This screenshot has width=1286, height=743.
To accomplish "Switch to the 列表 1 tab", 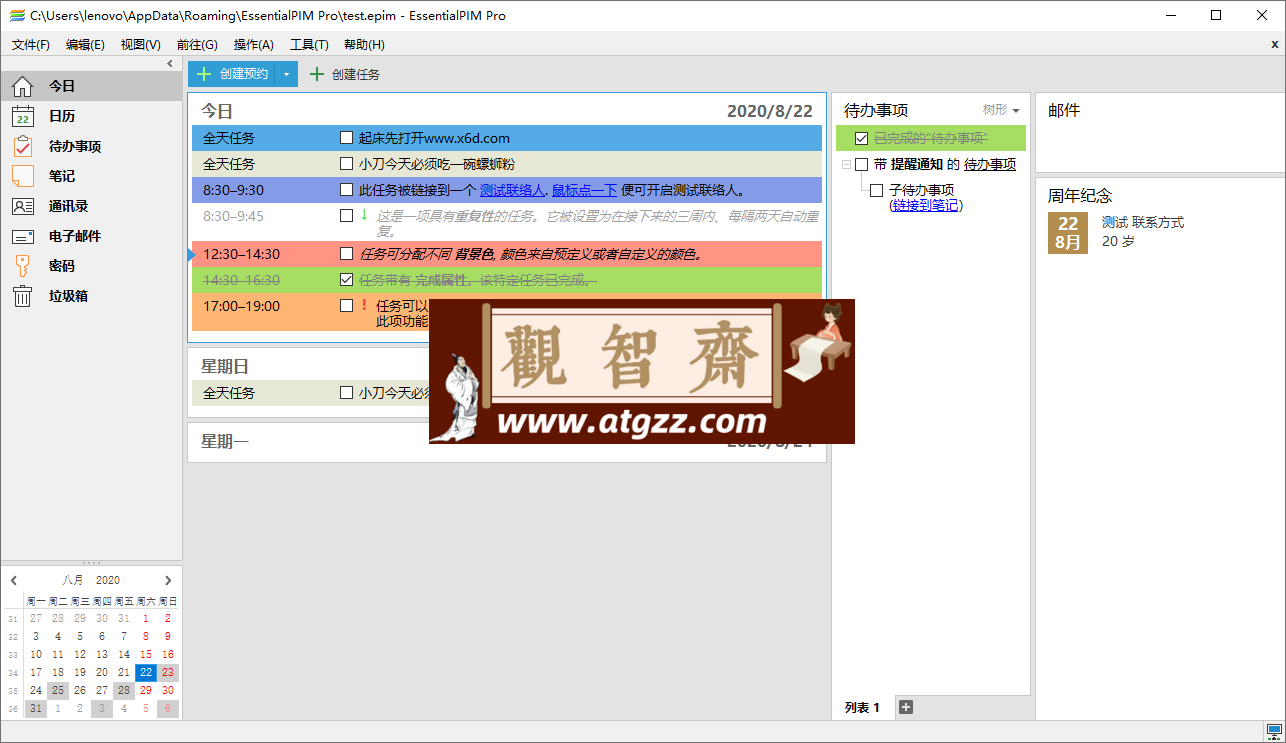I will click(x=862, y=707).
